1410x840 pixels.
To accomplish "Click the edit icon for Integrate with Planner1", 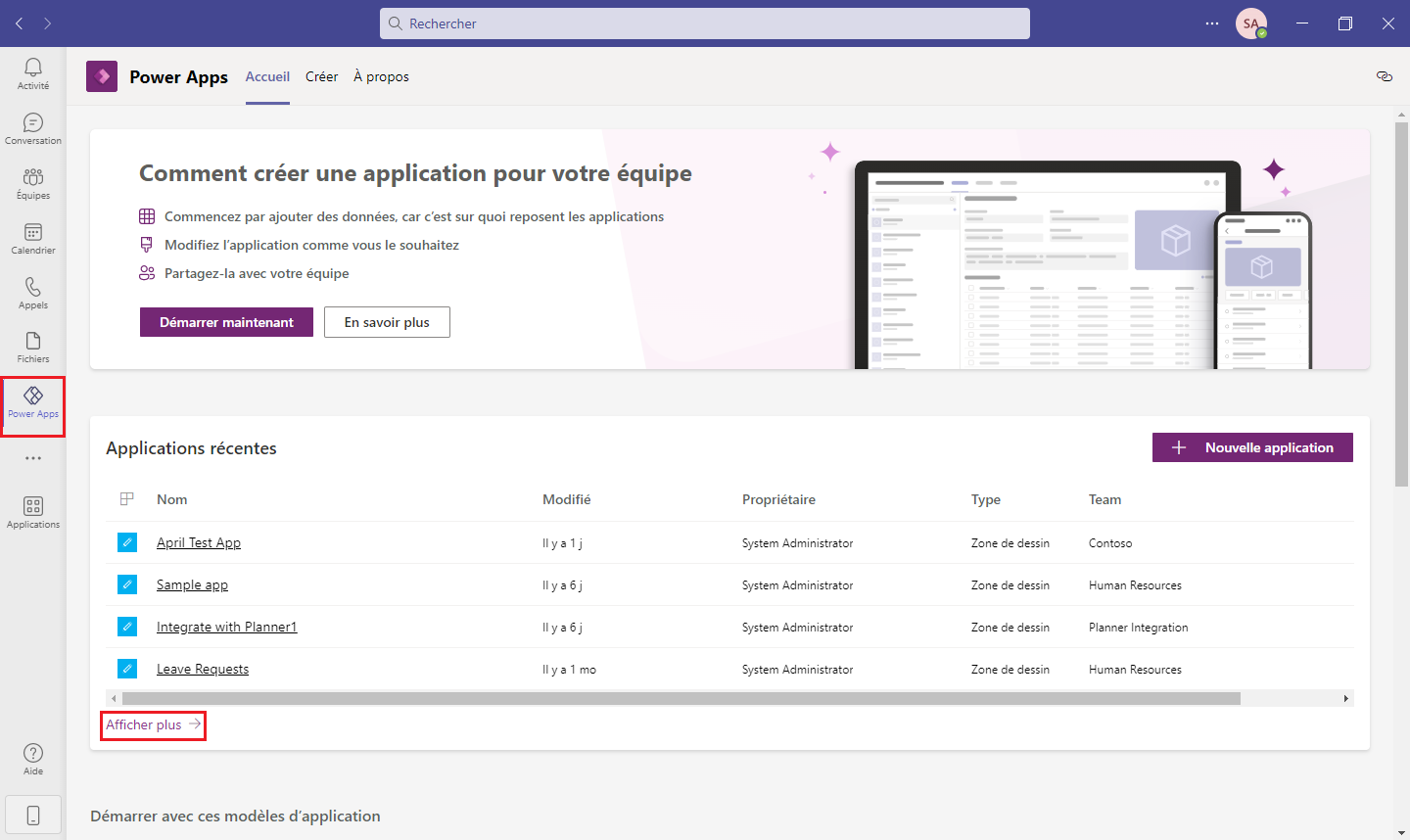I will pyautogui.click(x=127, y=627).
